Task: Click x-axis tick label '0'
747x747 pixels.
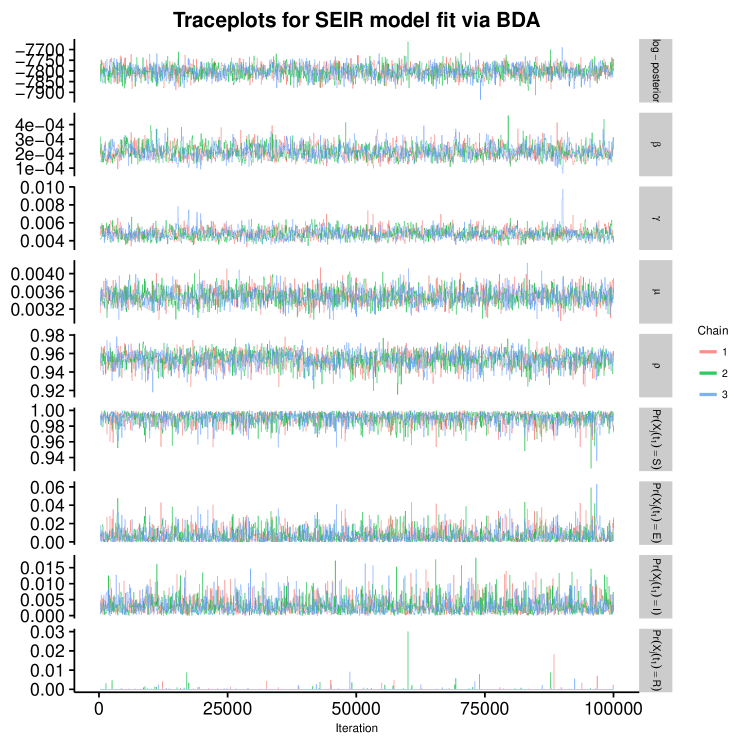Action: click(99, 708)
